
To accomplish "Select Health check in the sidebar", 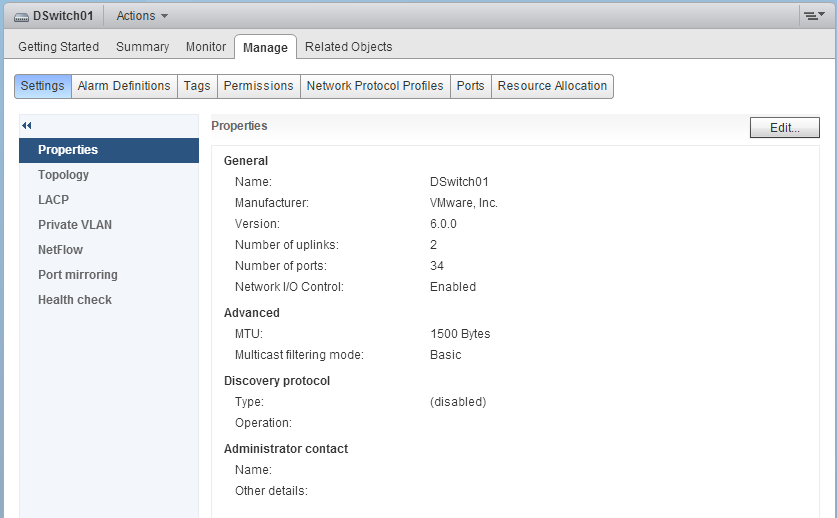I will pyautogui.click(x=75, y=300).
